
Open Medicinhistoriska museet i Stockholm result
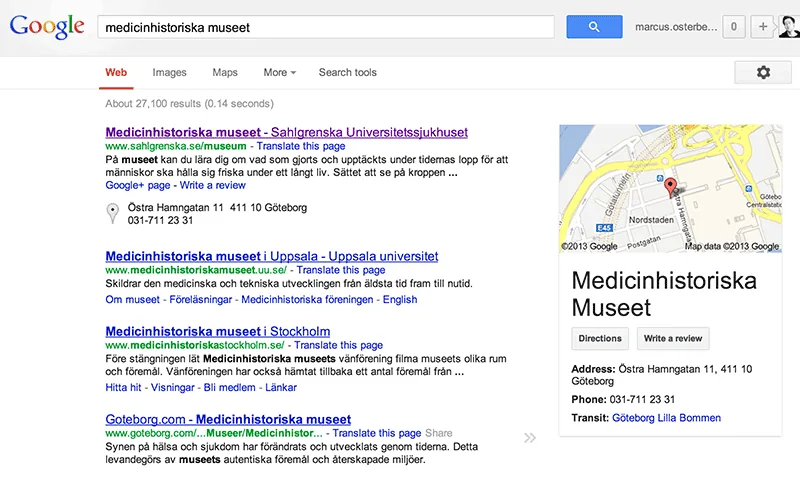[x=218, y=331]
